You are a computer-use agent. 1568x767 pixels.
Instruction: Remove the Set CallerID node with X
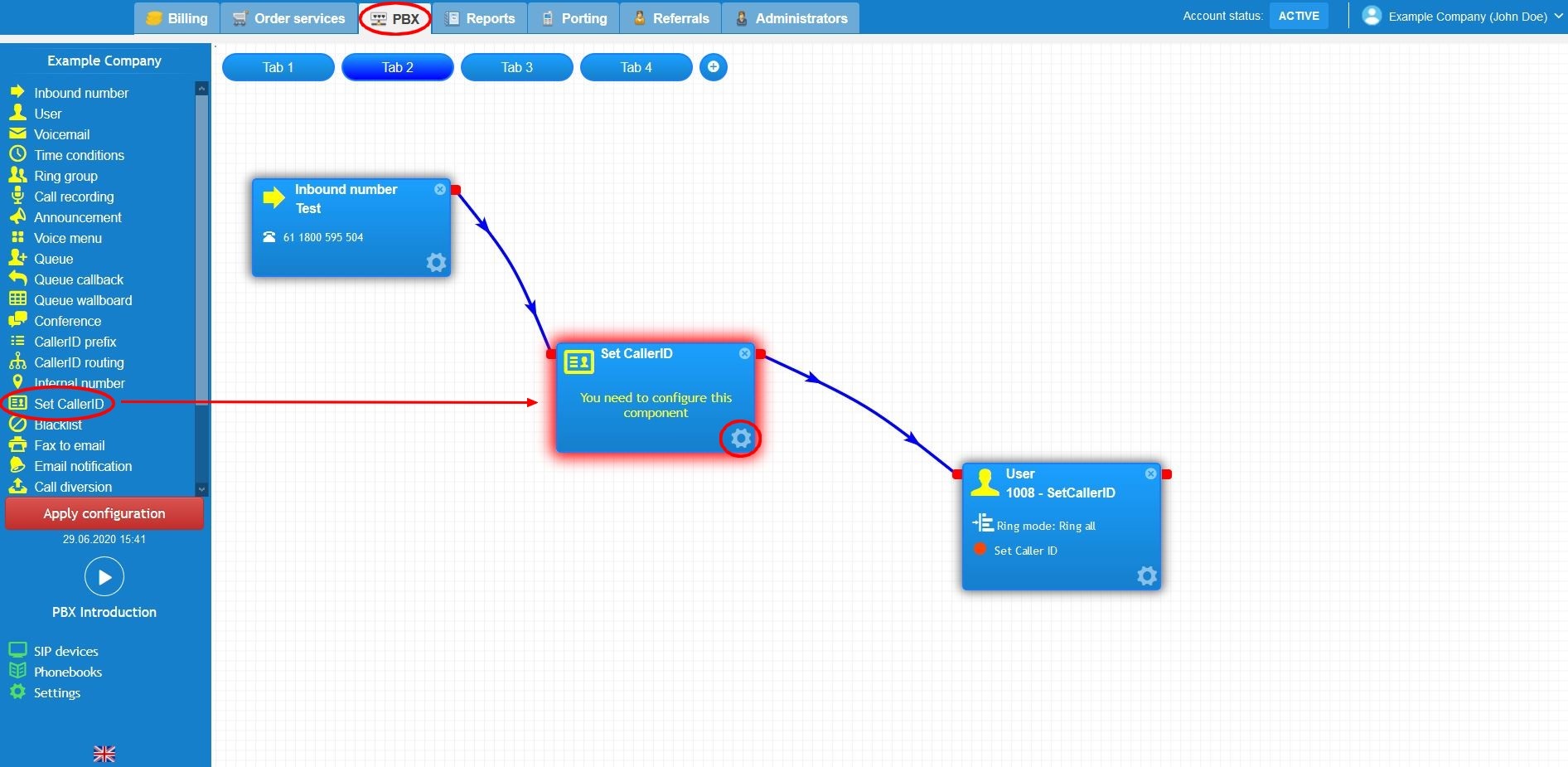tap(745, 353)
